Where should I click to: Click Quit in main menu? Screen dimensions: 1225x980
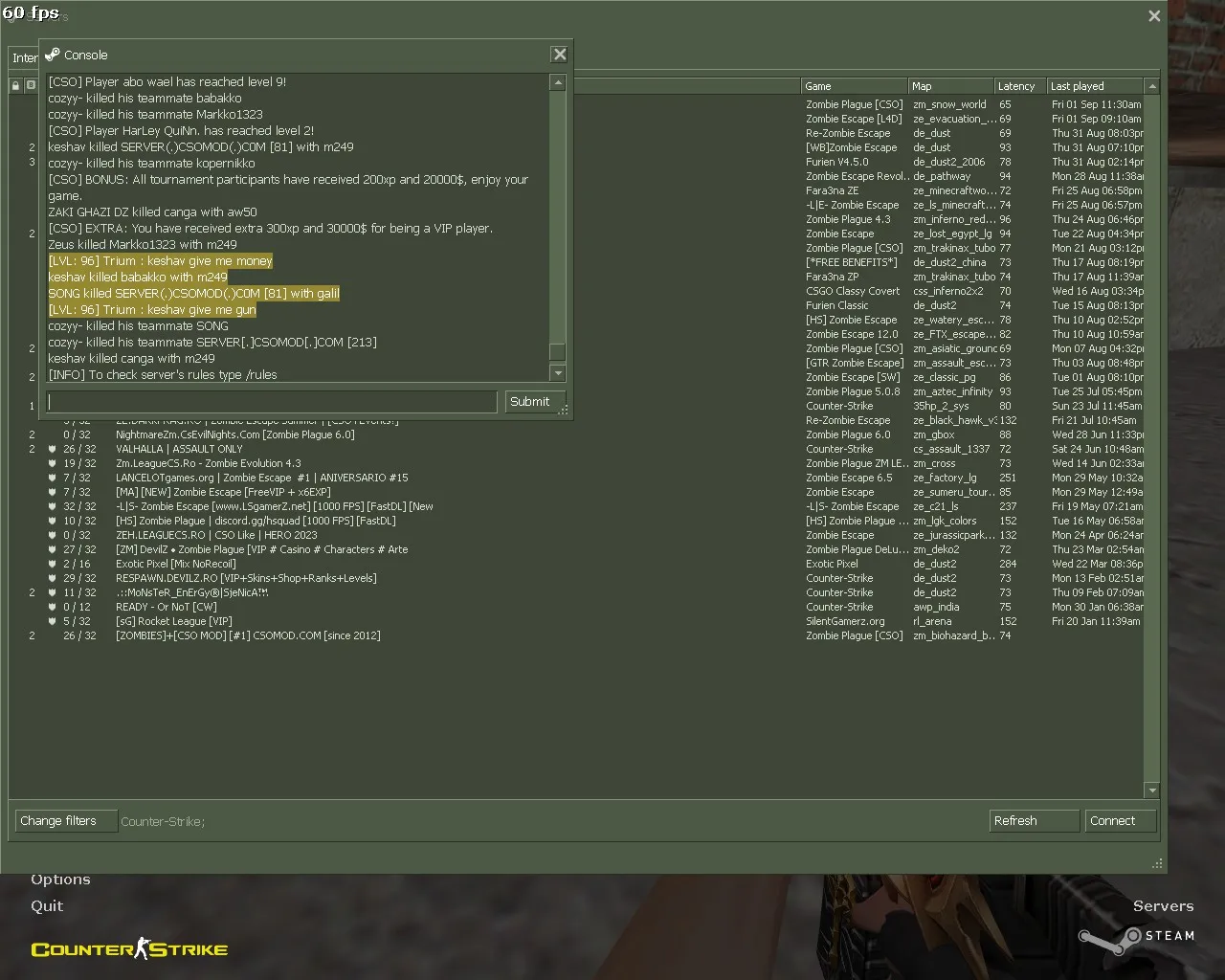click(x=47, y=906)
